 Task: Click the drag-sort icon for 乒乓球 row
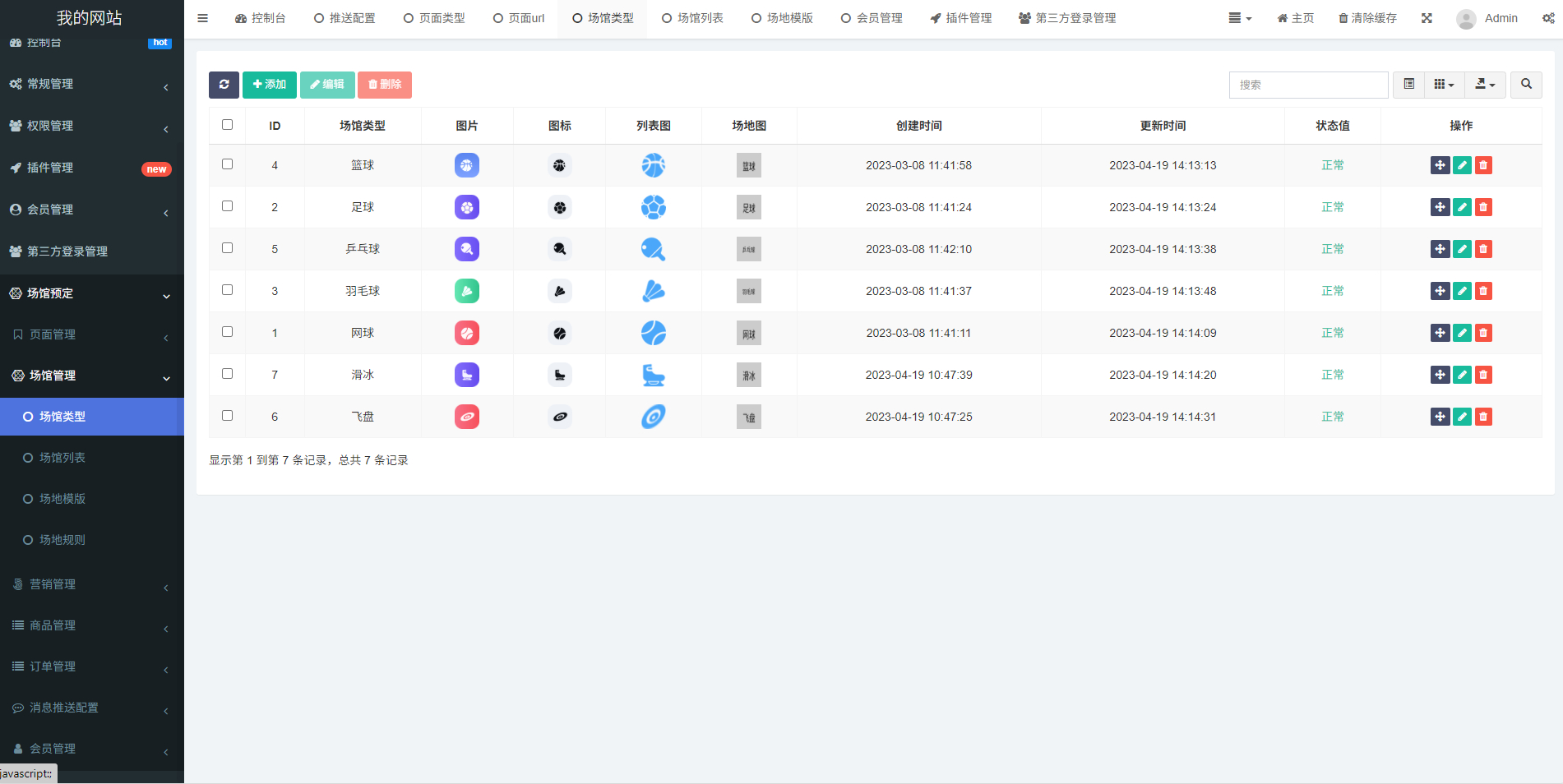(x=1440, y=249)
